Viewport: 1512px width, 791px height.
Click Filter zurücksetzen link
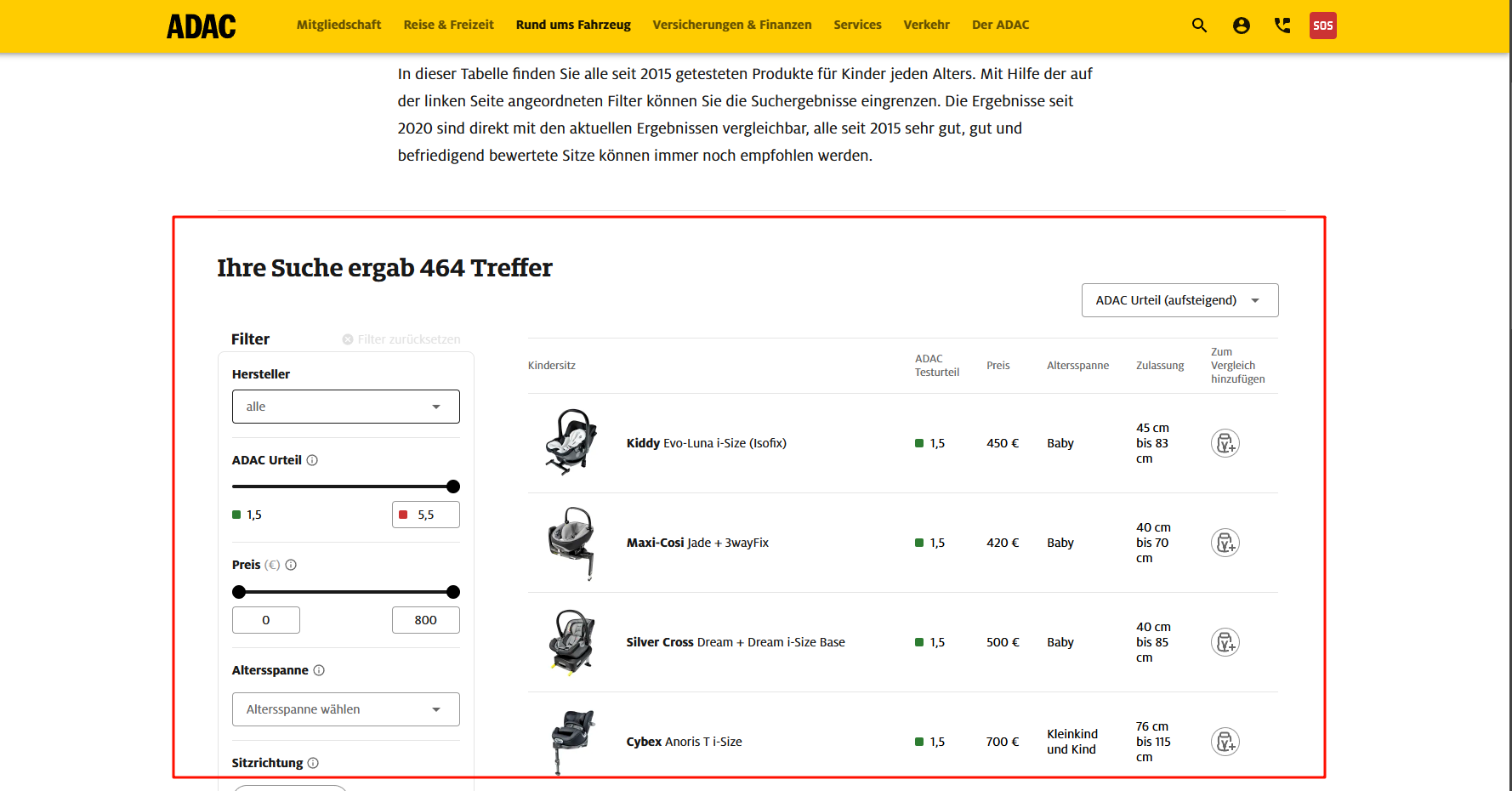[x=401, y=339]
